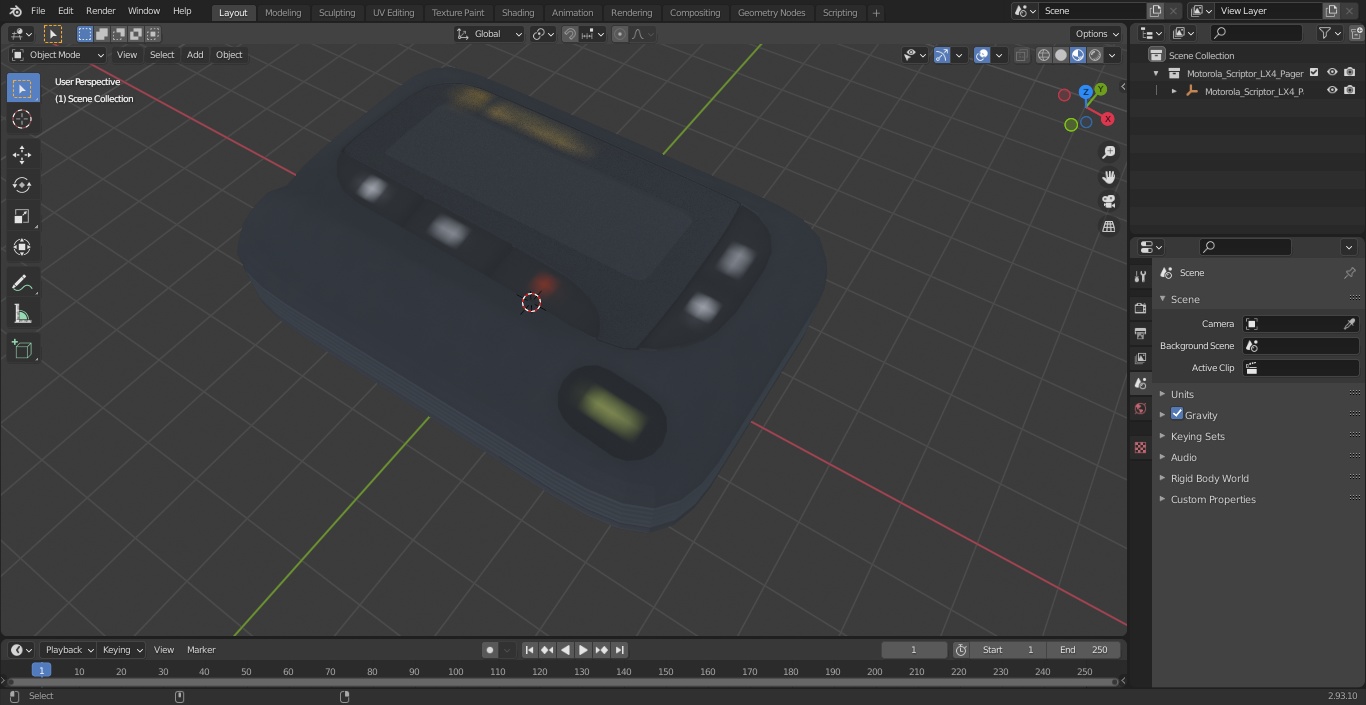The image size is (1366, 705).
Task: Select the Annotate tool
Action: coord(22,284)
